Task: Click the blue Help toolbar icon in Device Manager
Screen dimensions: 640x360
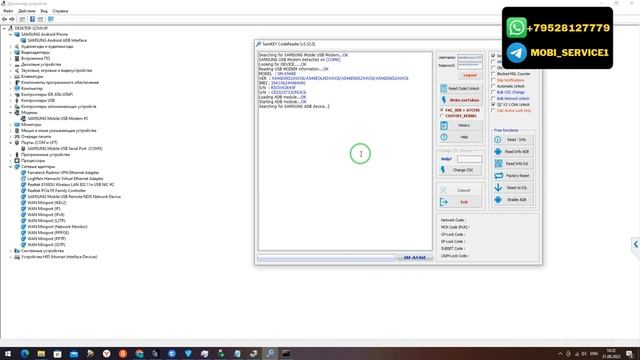Action: 32,19
